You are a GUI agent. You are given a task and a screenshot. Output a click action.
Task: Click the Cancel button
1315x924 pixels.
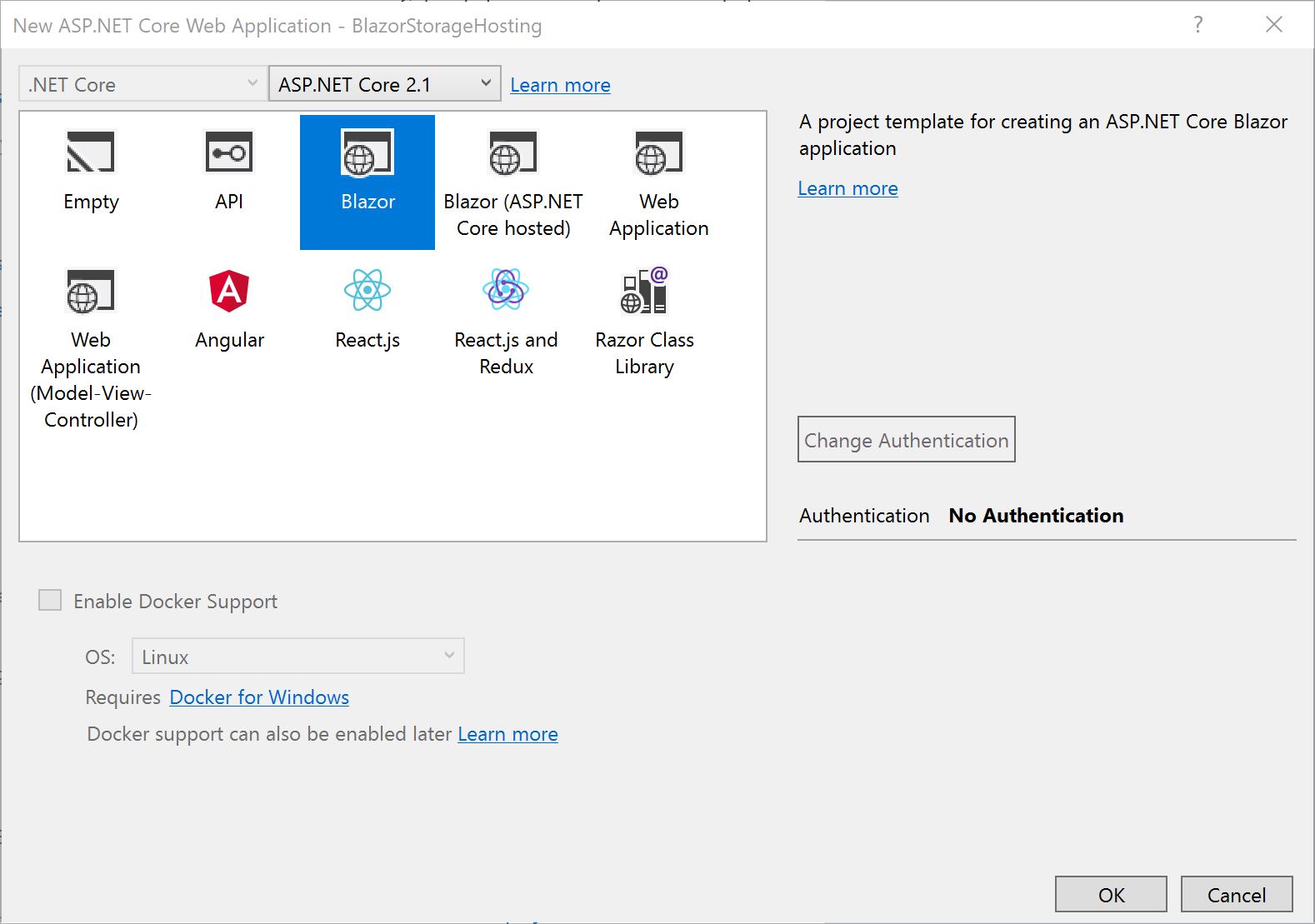pos(1237,894)
